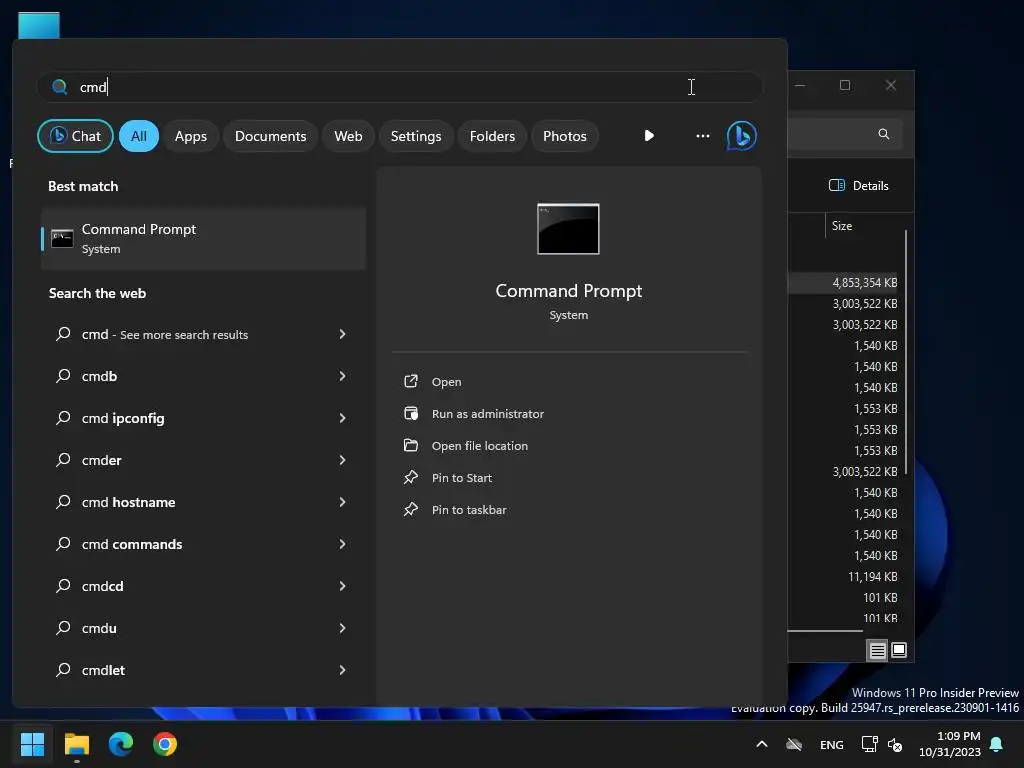Open the muted volume tray icon
The width and height of the screenshot is (1024, 768).
(x=895, y=744)
